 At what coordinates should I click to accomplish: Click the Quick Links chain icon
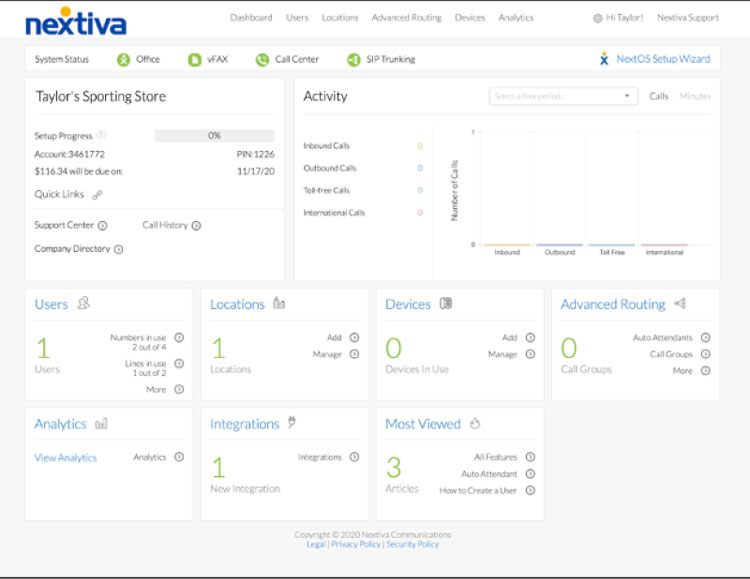(97, 195)
